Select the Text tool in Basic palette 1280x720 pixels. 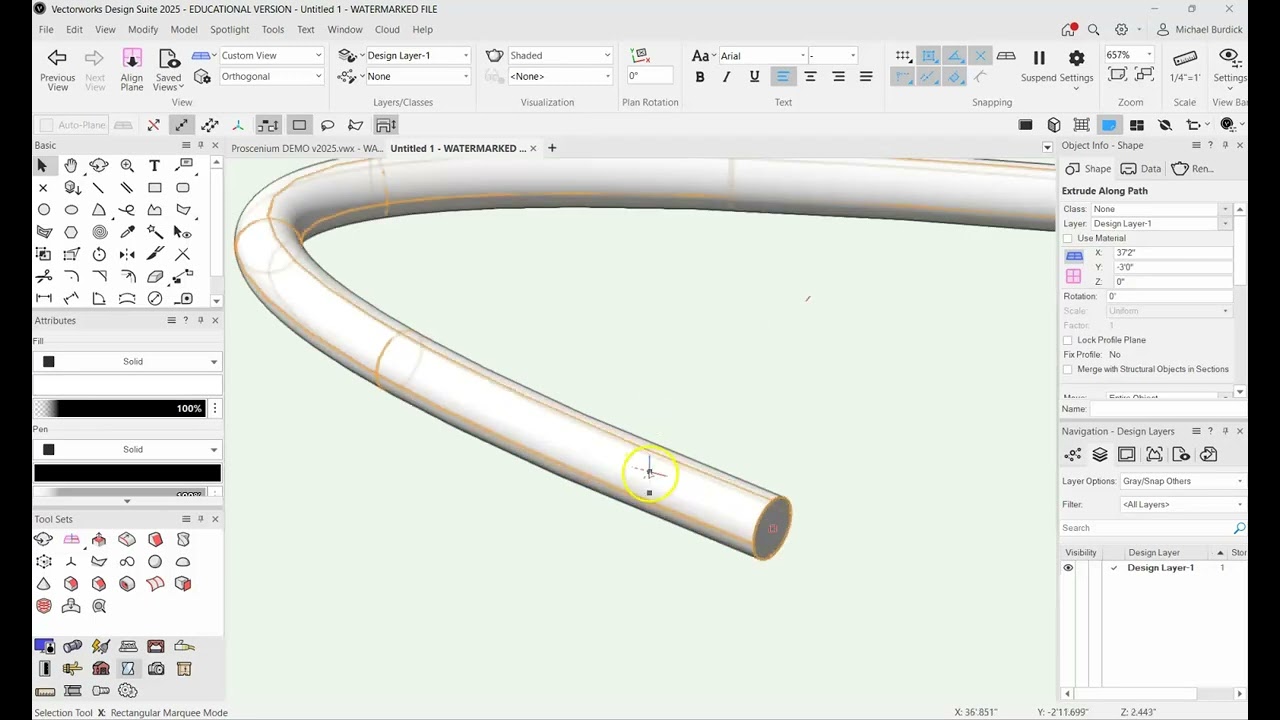tap(155, 165)
